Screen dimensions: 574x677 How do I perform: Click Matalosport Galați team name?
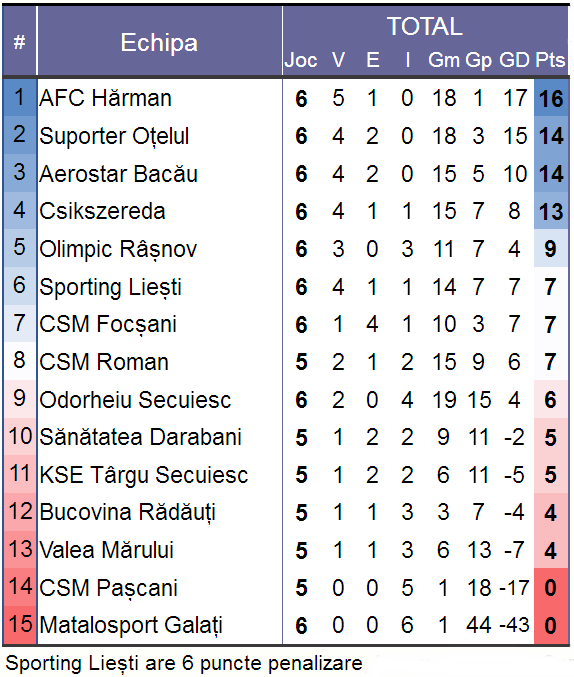(131, 625)
